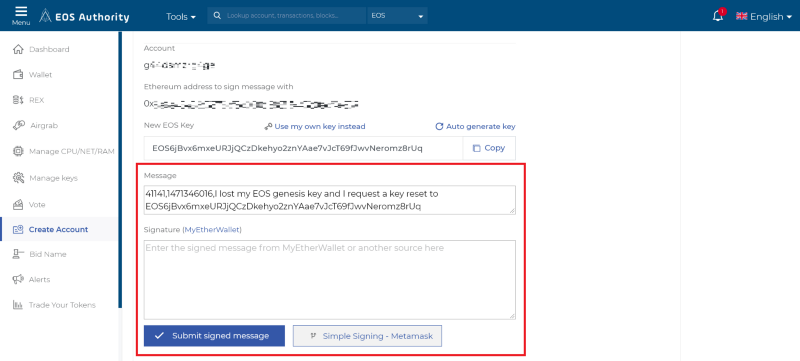This screenshot has height=361, width=800.
Task: Click Auto generate key link
Action: [x=481, y=126]
